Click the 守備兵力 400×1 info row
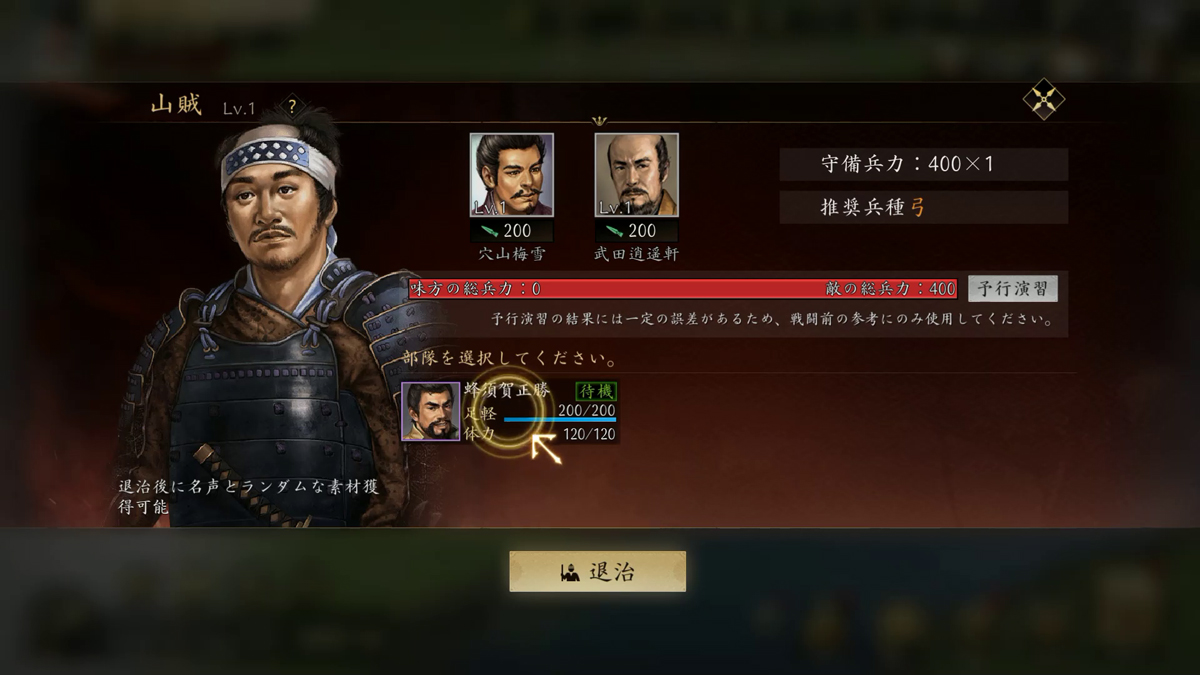Viewport: 1200px width, 675px height. coord(924,164)
